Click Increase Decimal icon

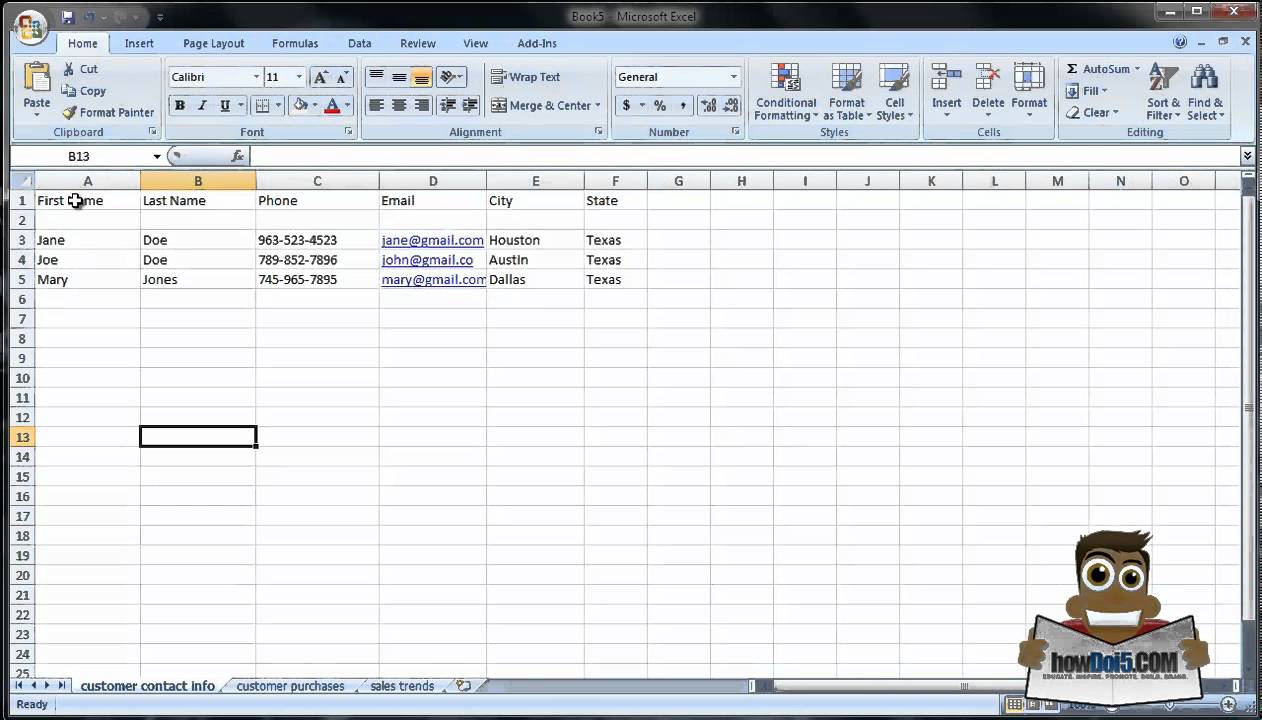[709, 105]
